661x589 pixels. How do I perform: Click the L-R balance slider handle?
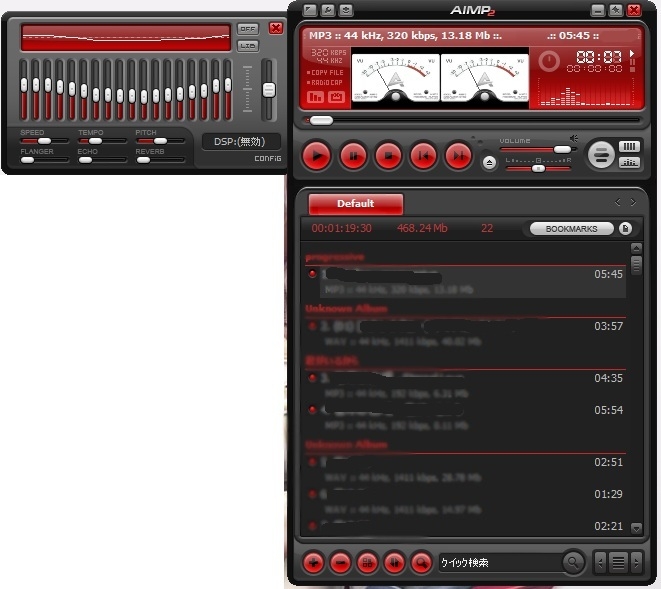[x=538, y=169]
